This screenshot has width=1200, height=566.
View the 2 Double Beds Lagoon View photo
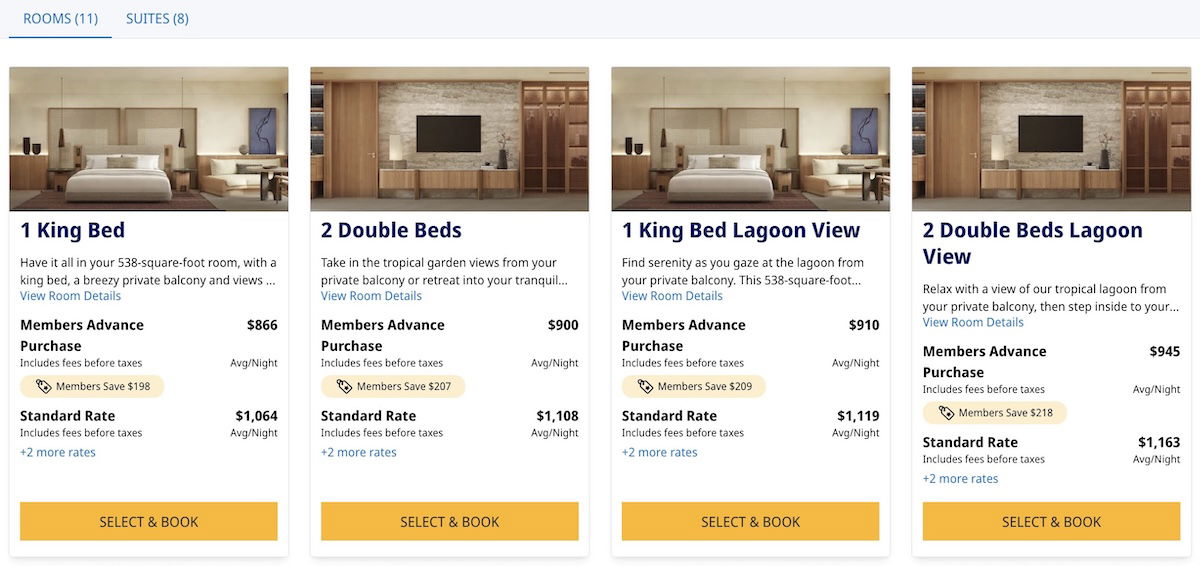coord(1052,139)
